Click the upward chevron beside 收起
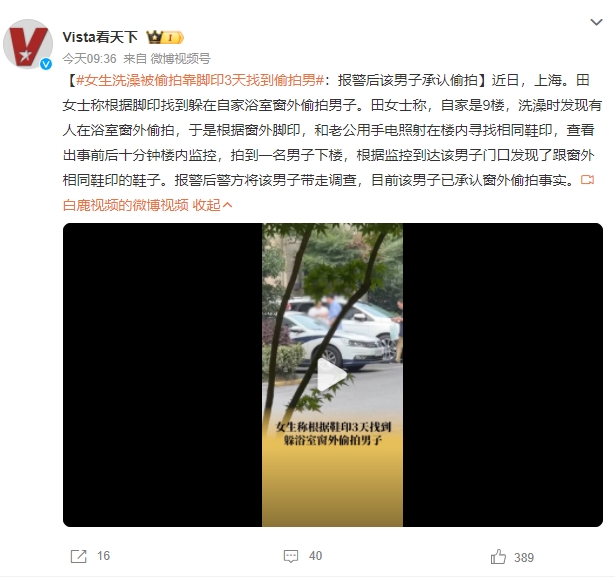Viewport: 615px width, 577px height. click(227, 205)
